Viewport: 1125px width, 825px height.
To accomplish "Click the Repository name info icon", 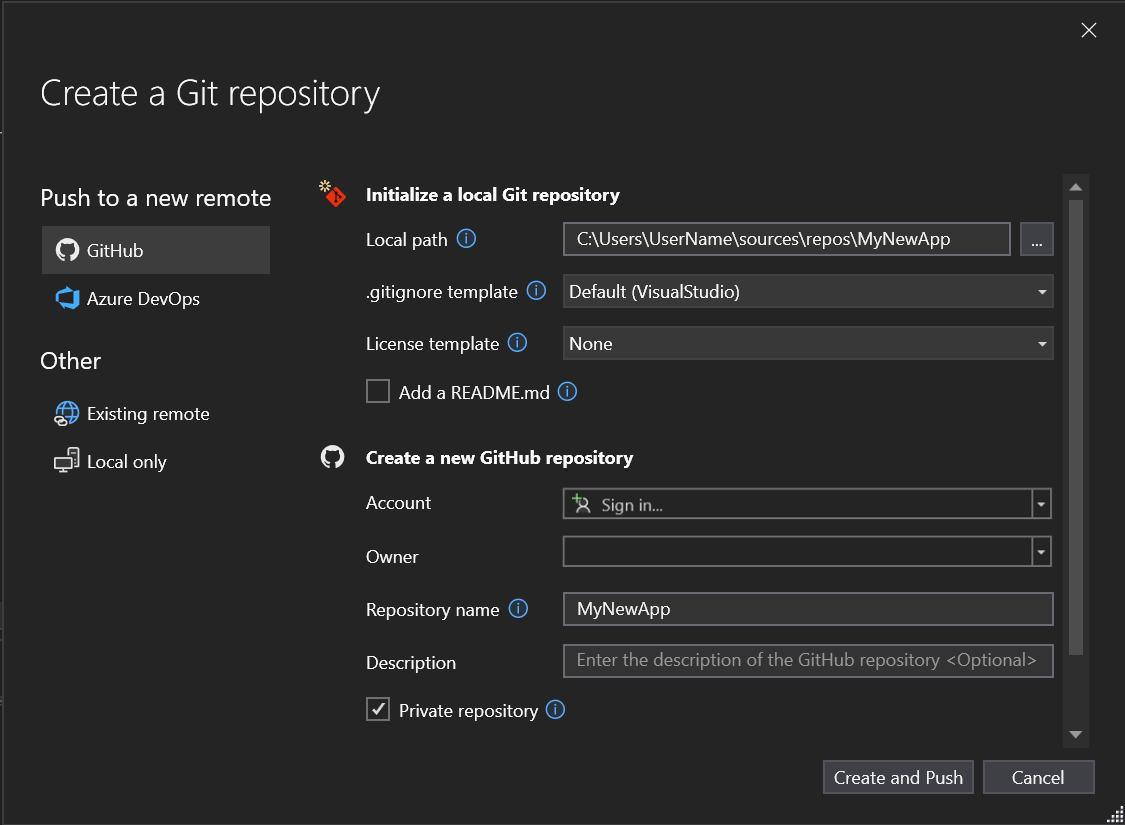I will [519, 609].
